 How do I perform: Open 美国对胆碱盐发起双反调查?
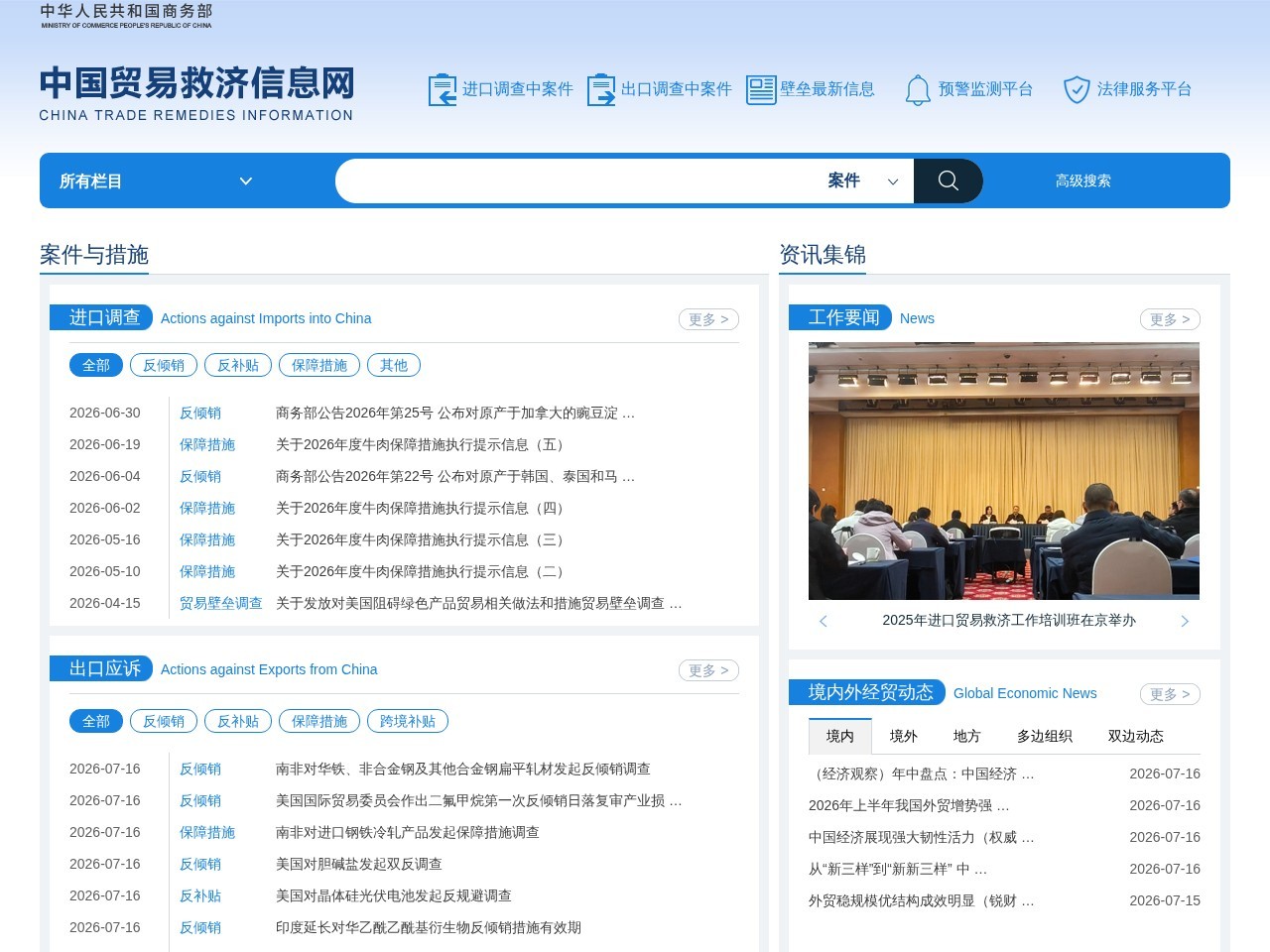tap(359, 864)
